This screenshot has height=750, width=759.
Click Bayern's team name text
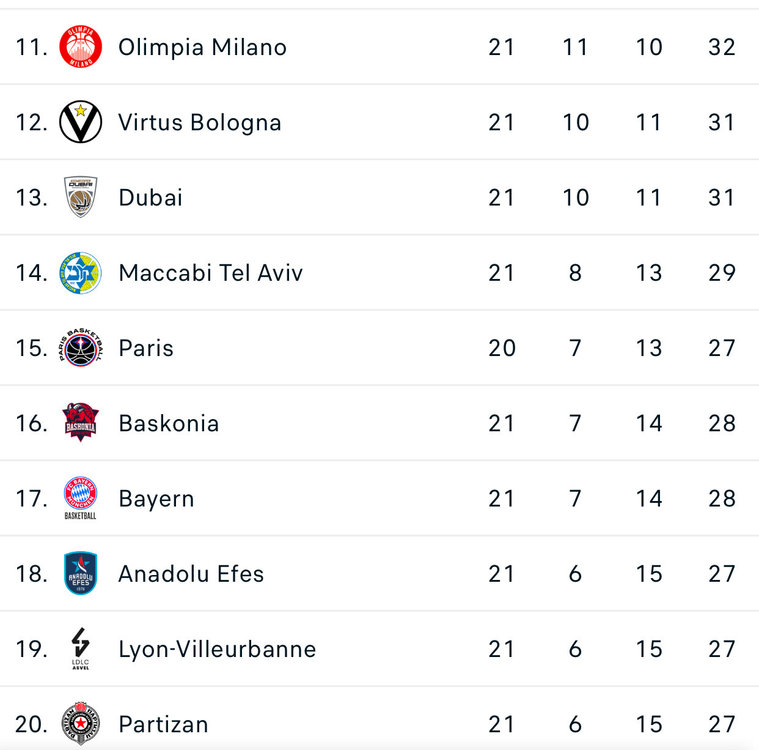click(x=156, y=498)
